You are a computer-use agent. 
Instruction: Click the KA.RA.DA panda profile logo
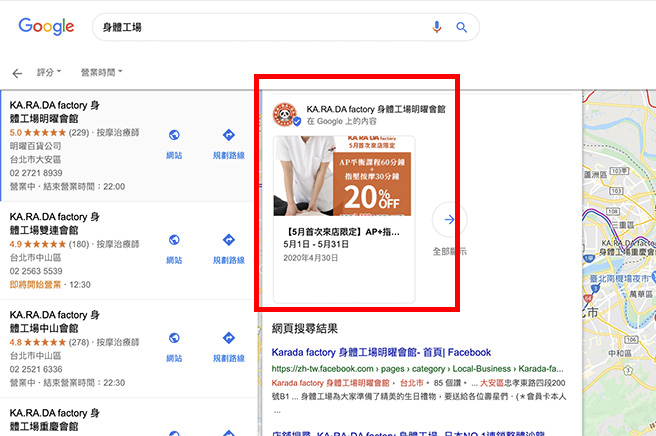tap(285, 115)
